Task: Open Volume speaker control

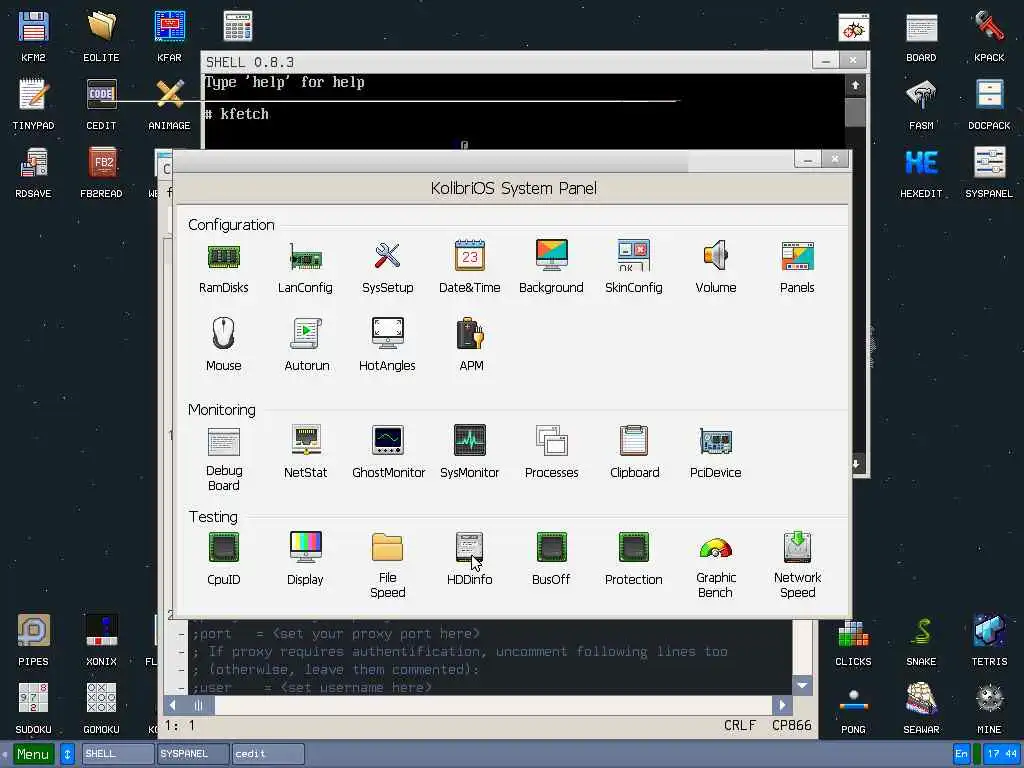Action: click(716, 267)
